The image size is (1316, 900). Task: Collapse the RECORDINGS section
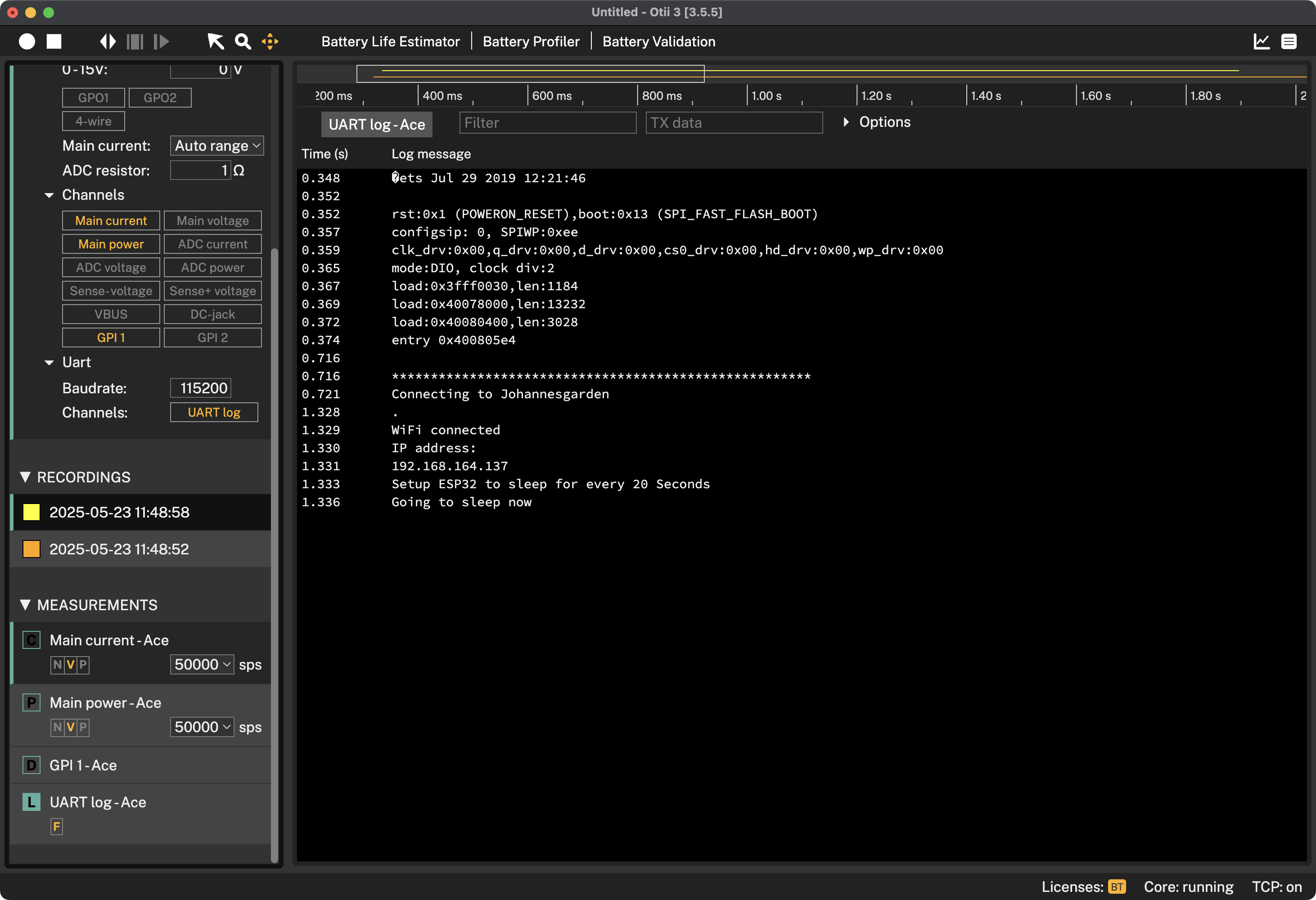[25, 477]
